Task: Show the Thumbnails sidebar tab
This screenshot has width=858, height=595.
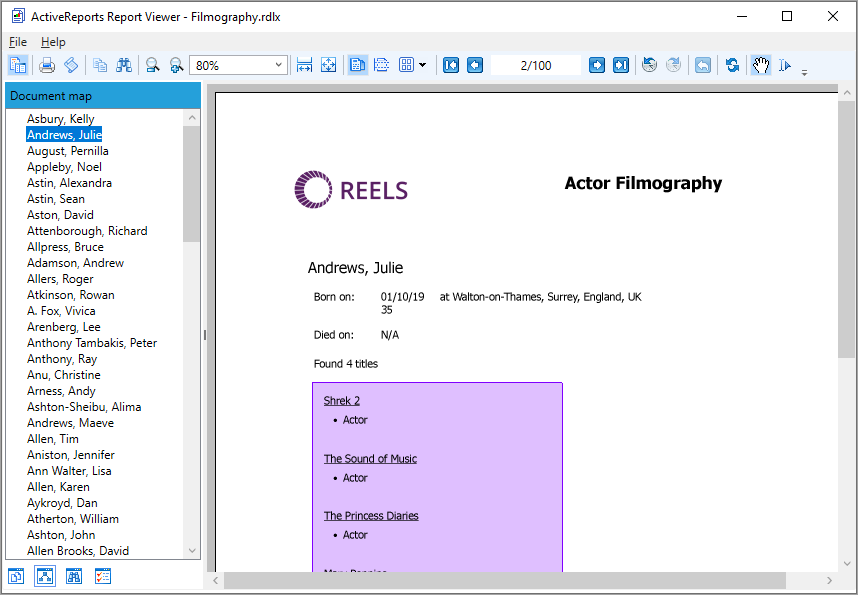Action: 16,576
